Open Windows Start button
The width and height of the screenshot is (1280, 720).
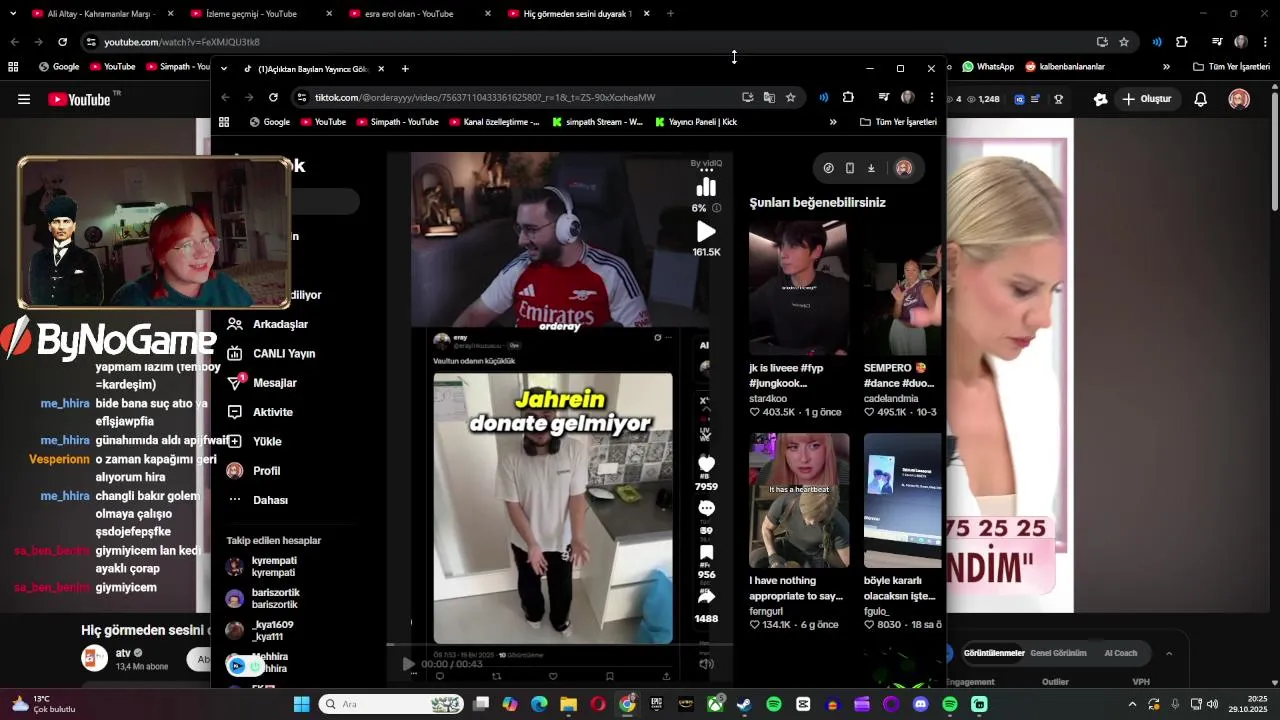click(301, 704)
